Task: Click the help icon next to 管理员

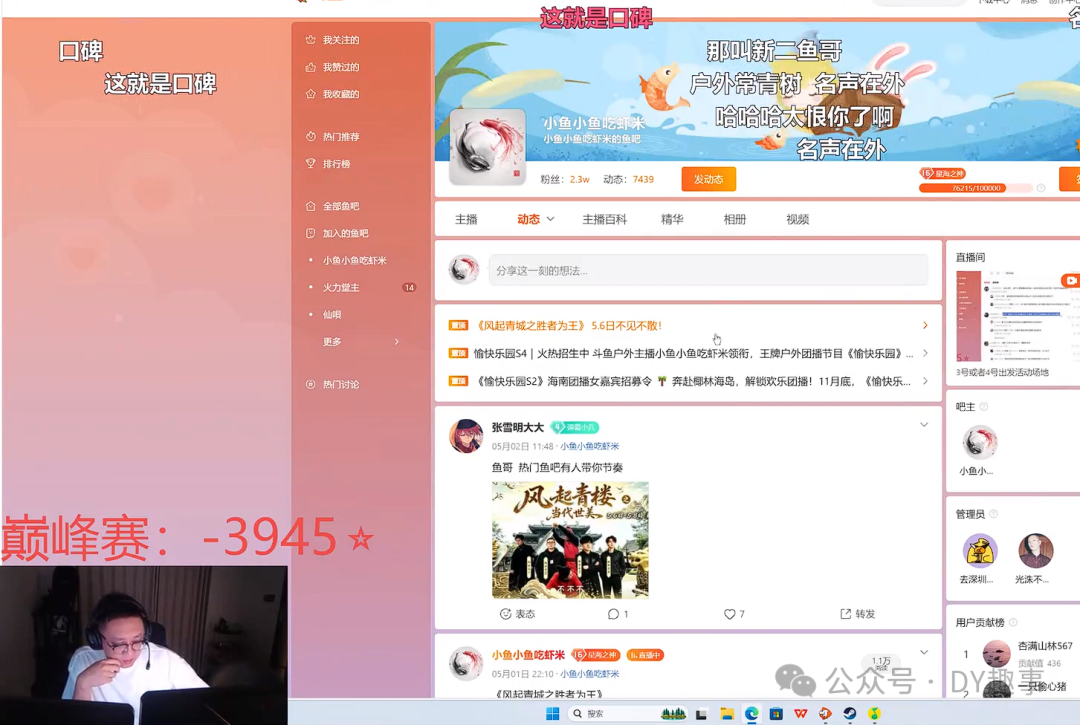Action: tap(993, 514)
